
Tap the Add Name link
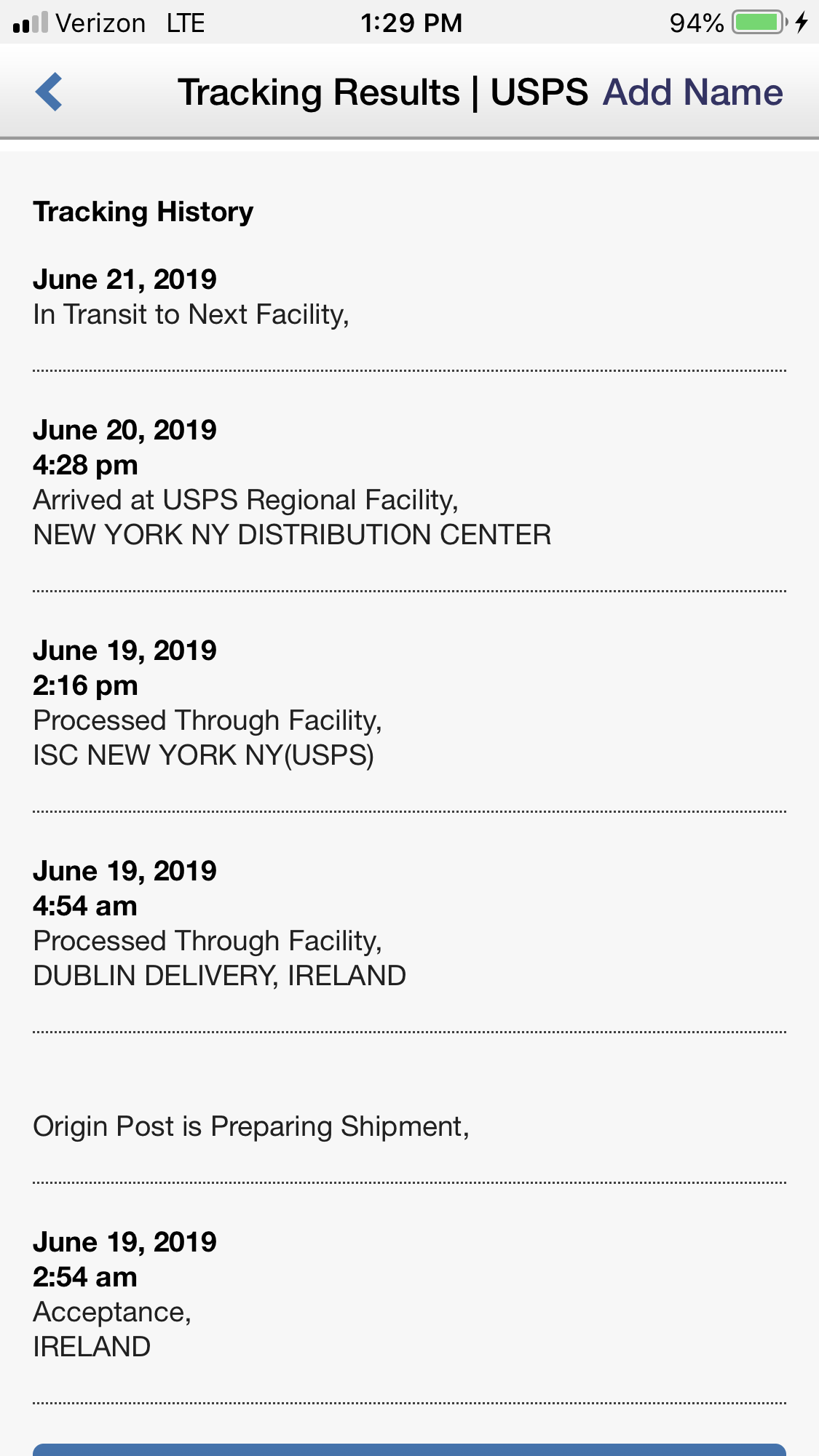tap(692, 92)
